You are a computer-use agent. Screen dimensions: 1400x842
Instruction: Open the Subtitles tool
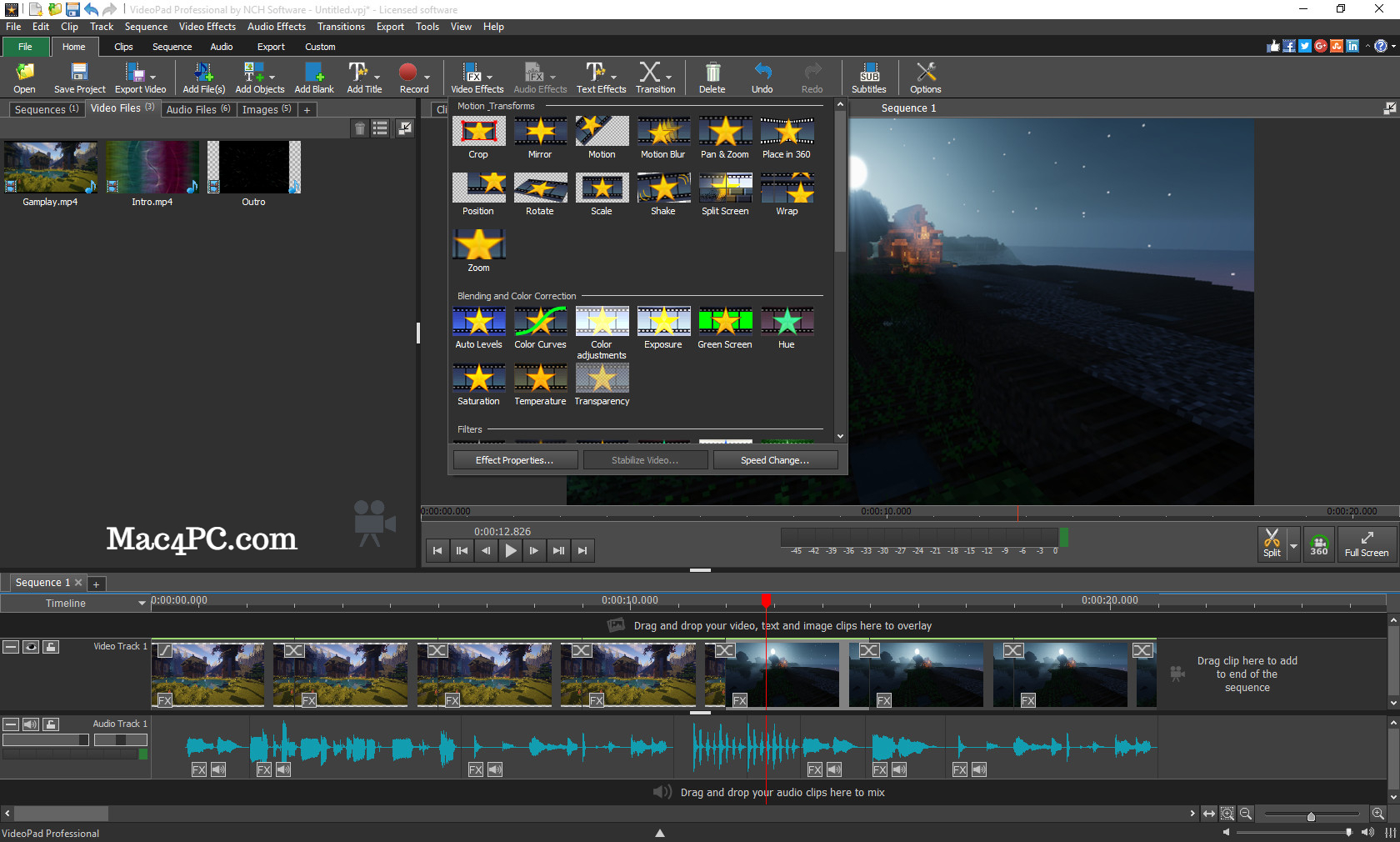[869, 78]
